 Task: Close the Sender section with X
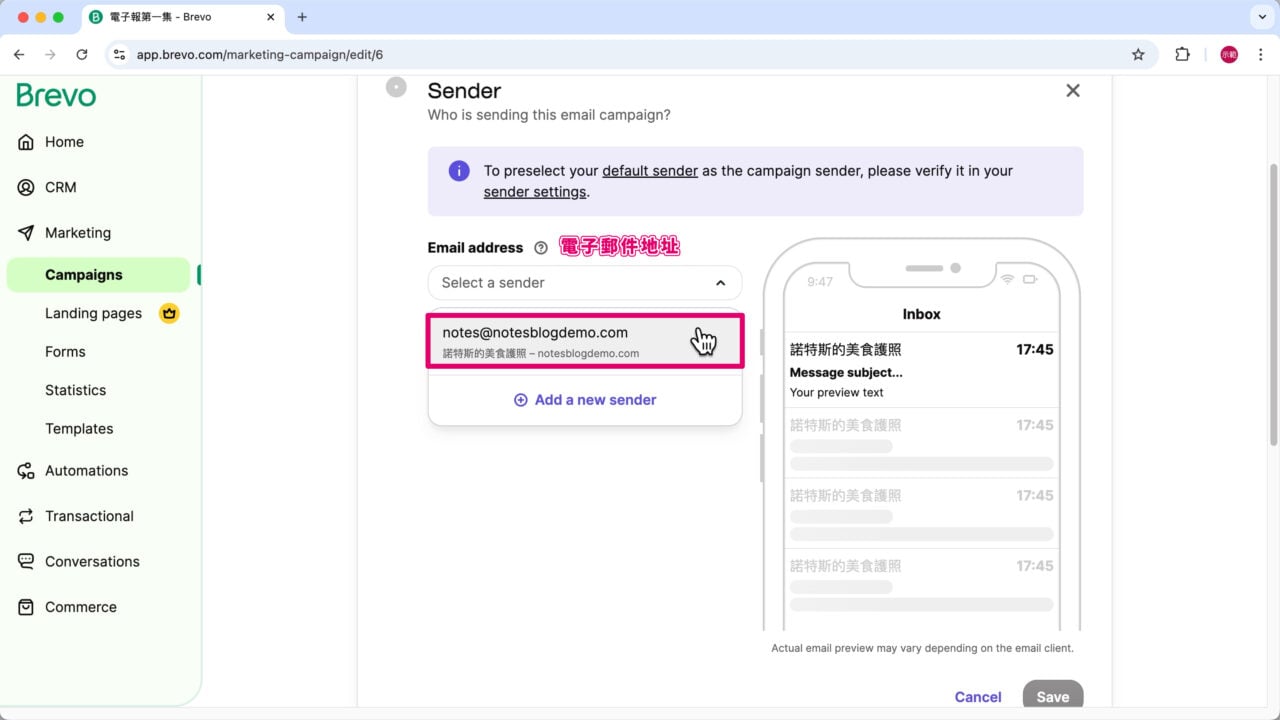[1073, 91]
